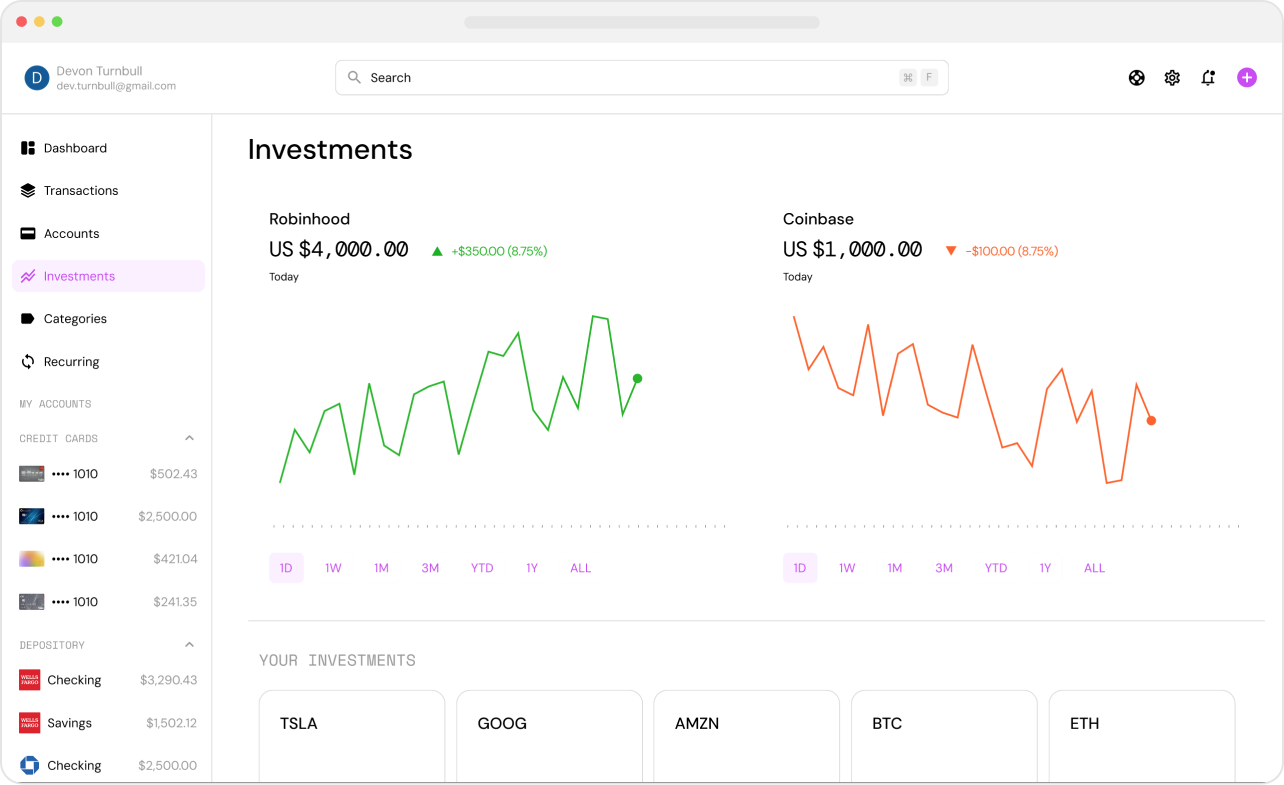Click Chase logo beside $2,500.00 Checking
This screenshot has height=785, width=1284.
(x=29, y=766)
